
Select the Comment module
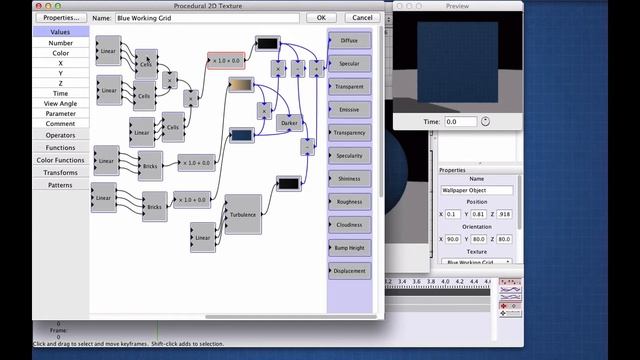(x=60, y=124)
